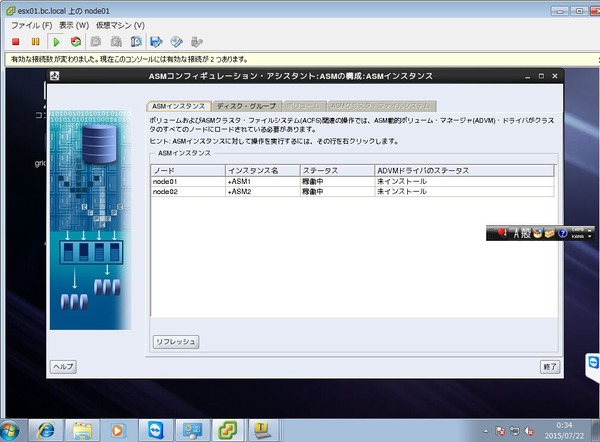Click the リフレッシュ button
The image size is (600, 442).
[176, 342]
